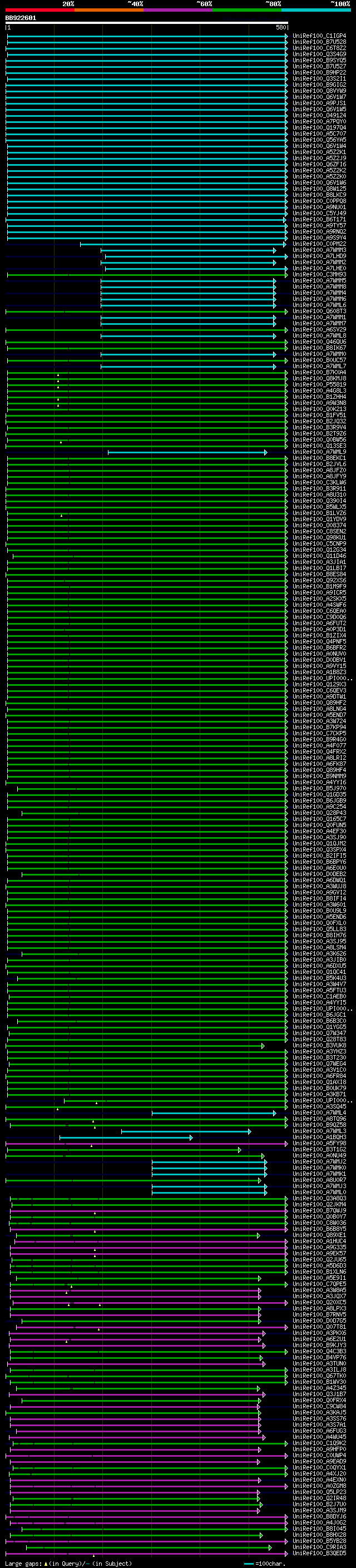Select label UniRef100_A1BQH3
This screenshot has height=1568, width=356.
(319, 1137)
